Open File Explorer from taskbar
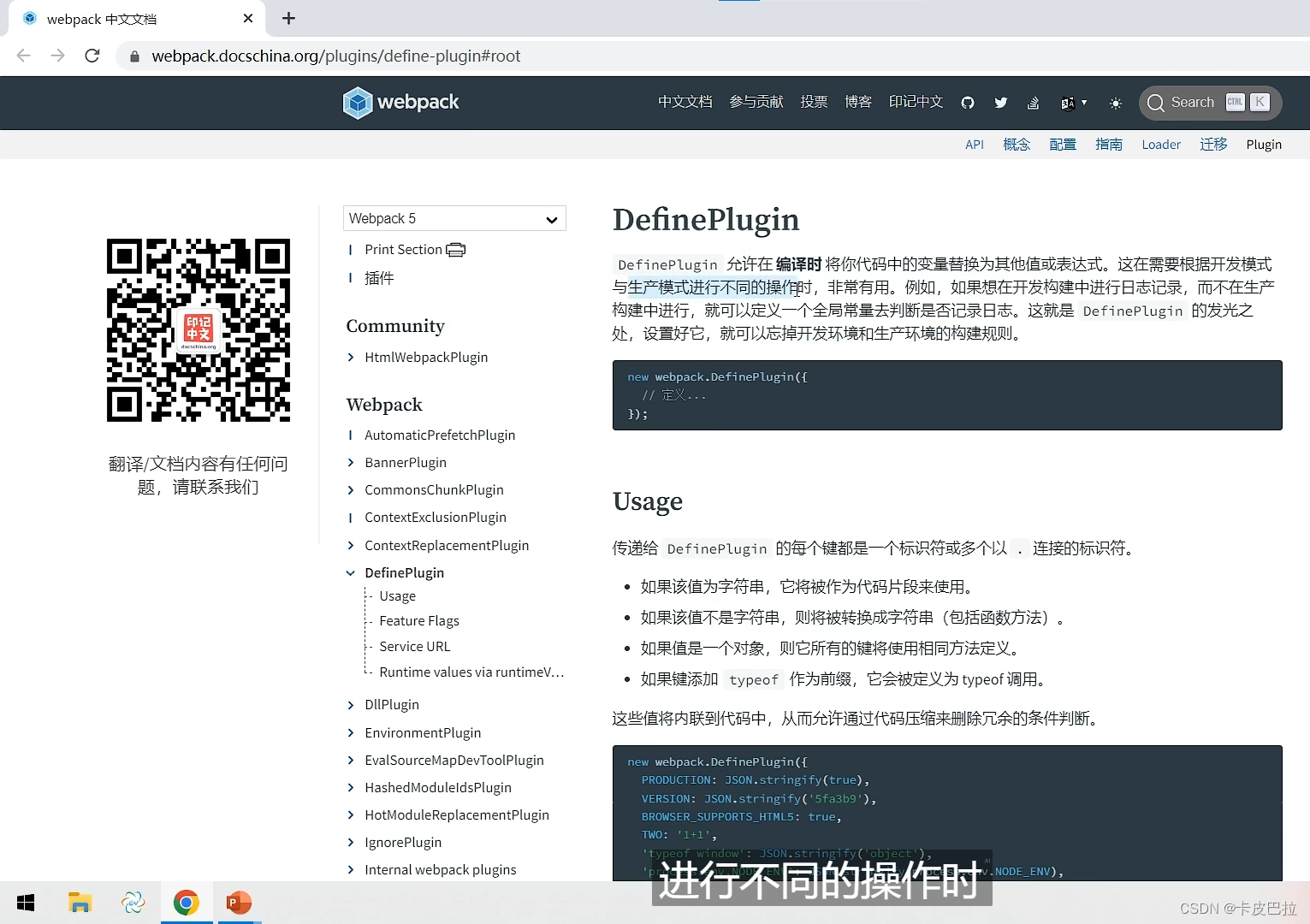The height and width of the screenshot is (924, 1310). tap(80, 903)
